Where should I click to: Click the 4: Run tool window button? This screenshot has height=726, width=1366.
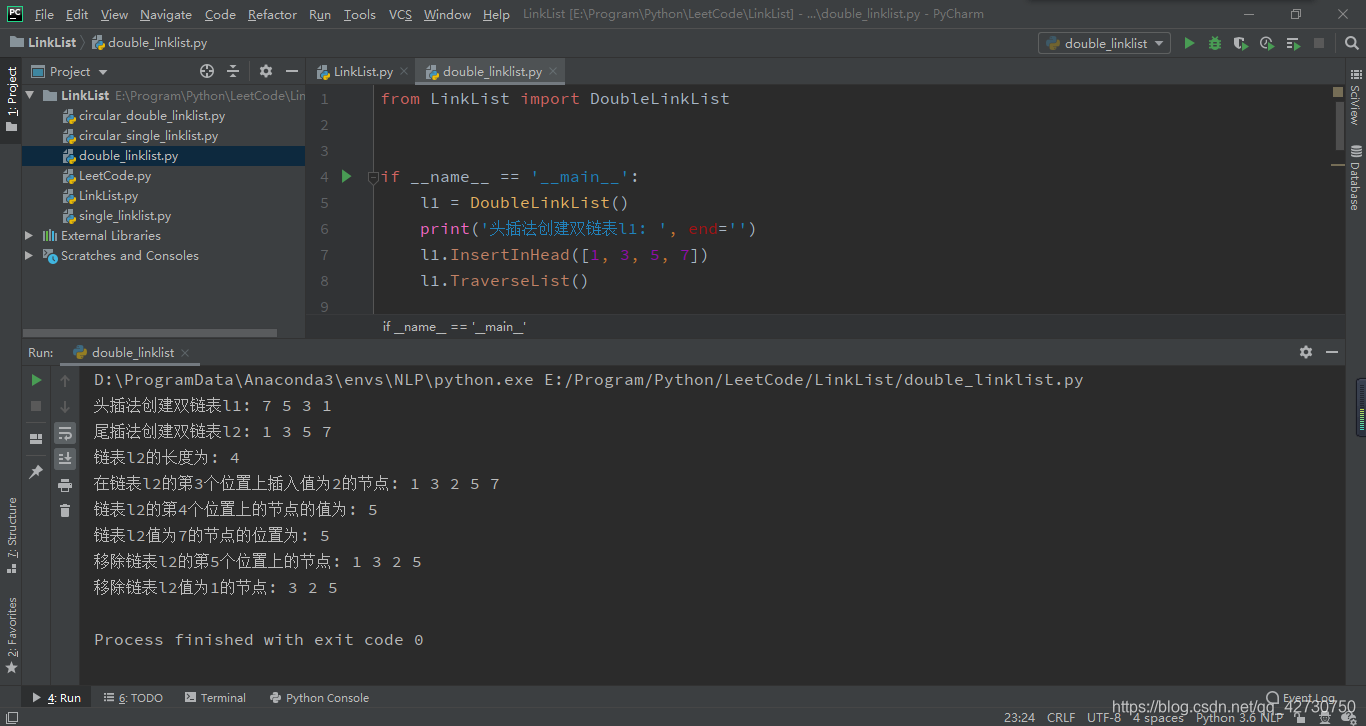pyautogui.click(x=57, y=698)
